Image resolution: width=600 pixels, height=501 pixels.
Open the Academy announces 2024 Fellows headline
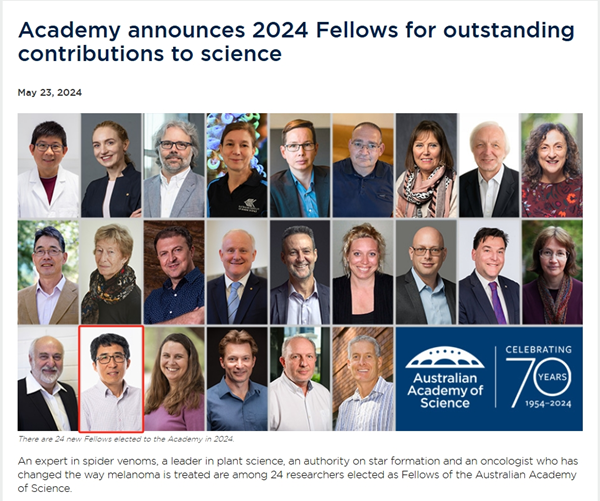coord(296,41)
